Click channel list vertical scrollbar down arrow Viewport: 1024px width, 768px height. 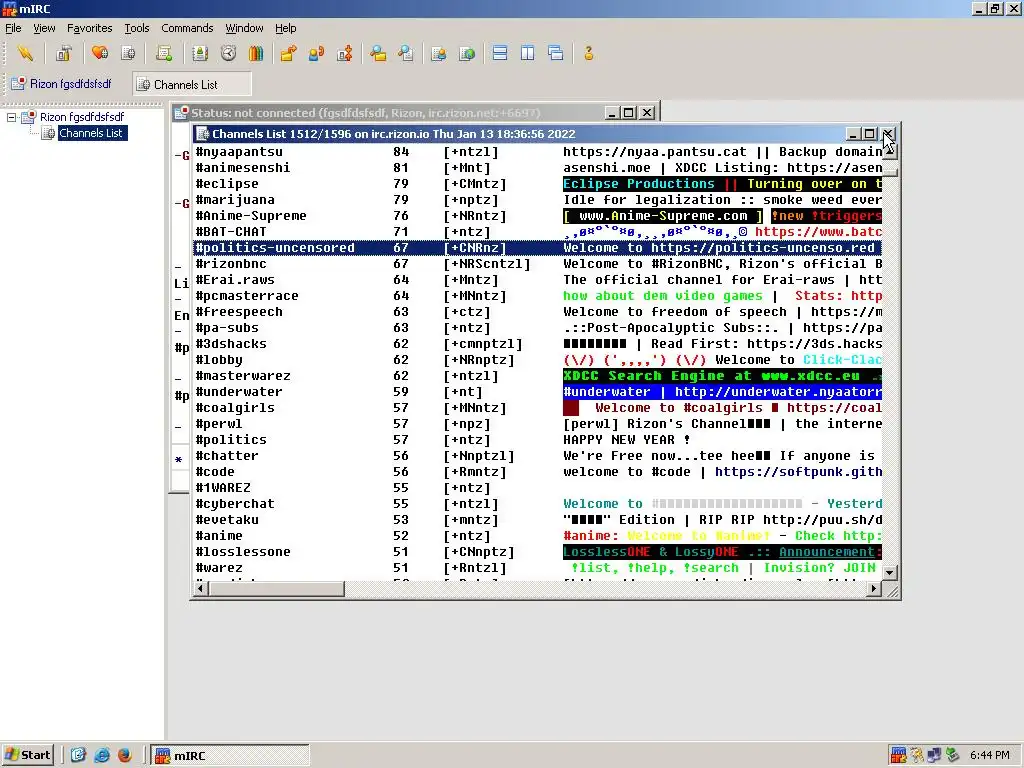[889, 573]
